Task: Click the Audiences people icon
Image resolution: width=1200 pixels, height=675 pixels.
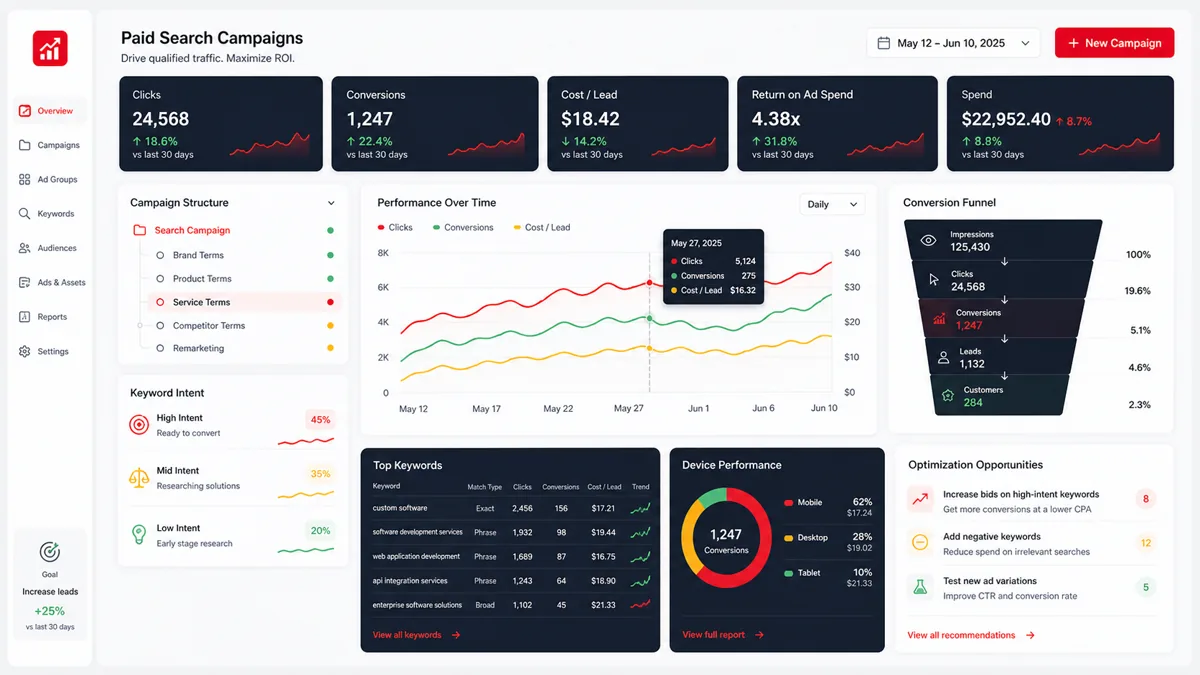Action: pyautogui.click(x=25, y=248)
